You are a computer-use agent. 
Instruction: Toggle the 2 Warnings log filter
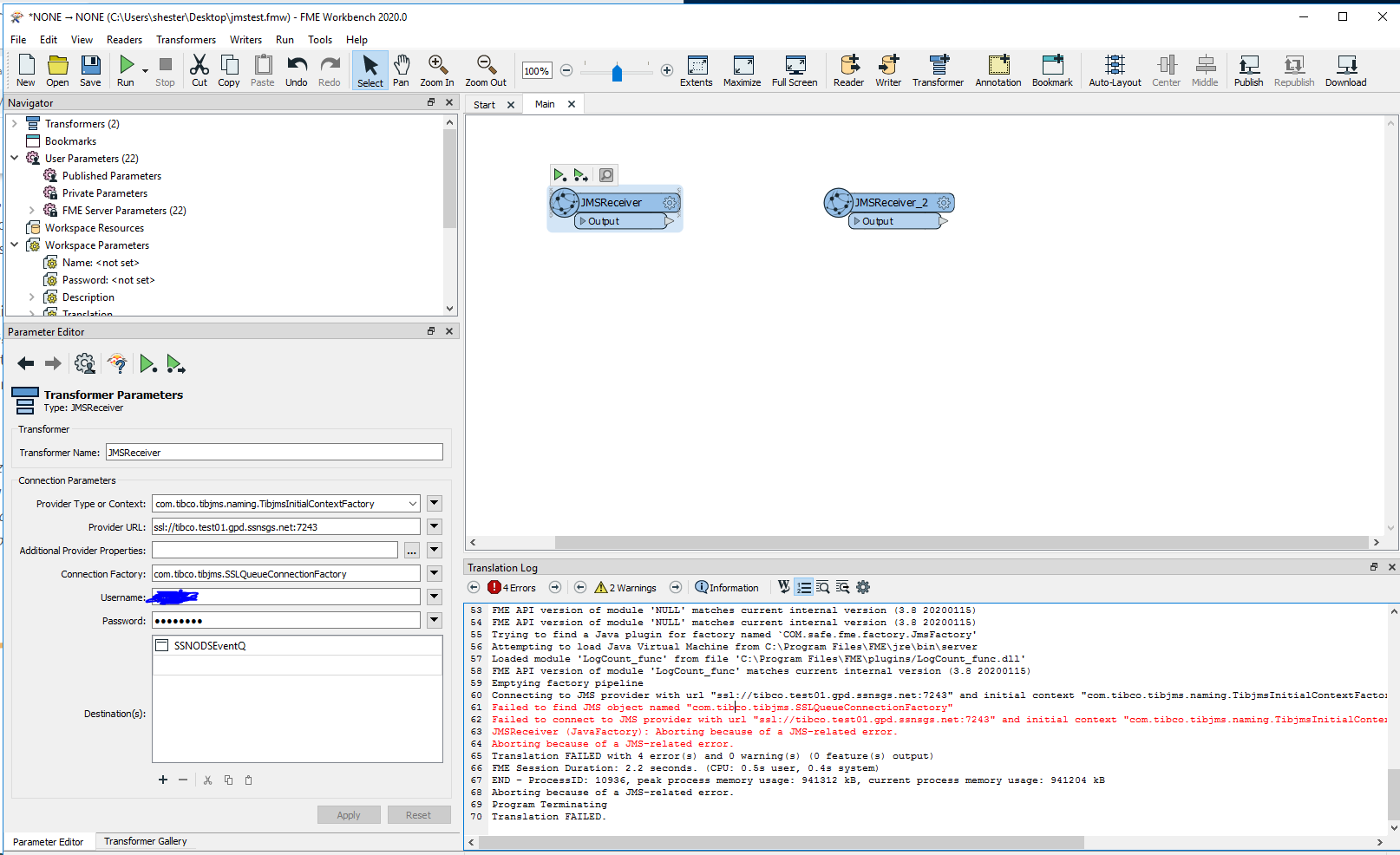point(625,587)
